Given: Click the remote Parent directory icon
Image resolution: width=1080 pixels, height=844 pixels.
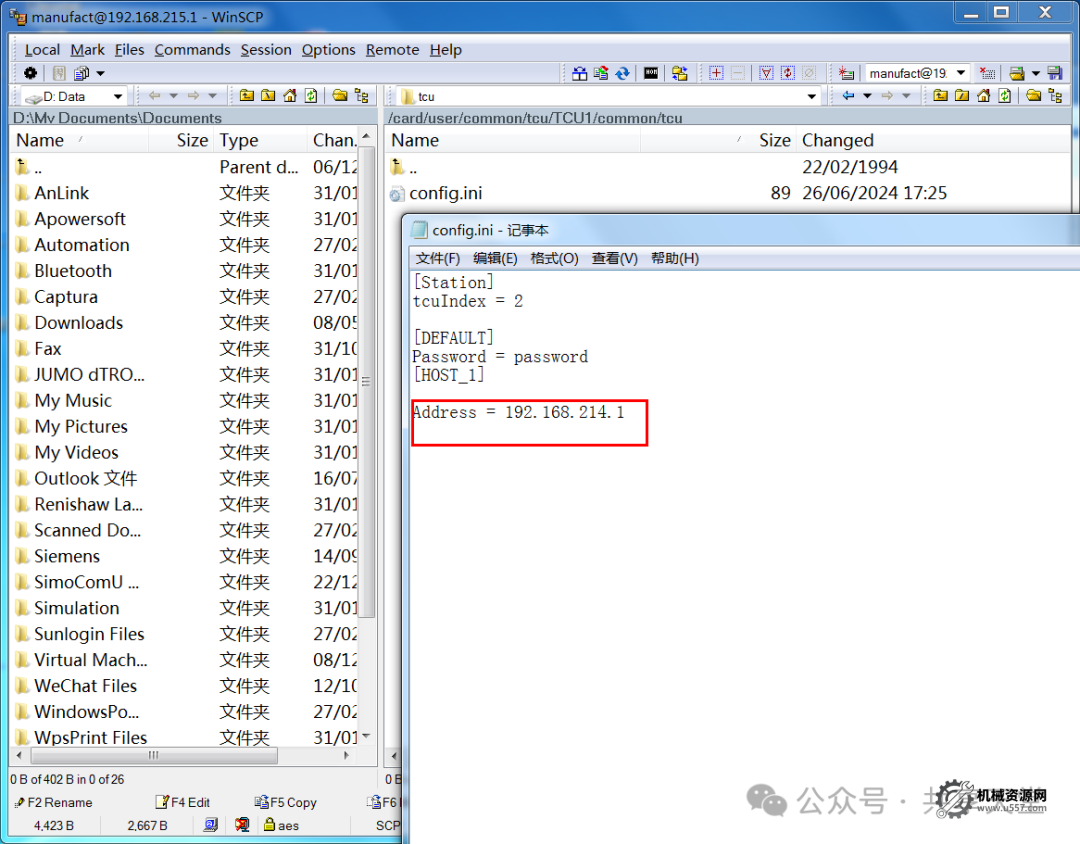Looking at the screenshot, I should (943, 95).
